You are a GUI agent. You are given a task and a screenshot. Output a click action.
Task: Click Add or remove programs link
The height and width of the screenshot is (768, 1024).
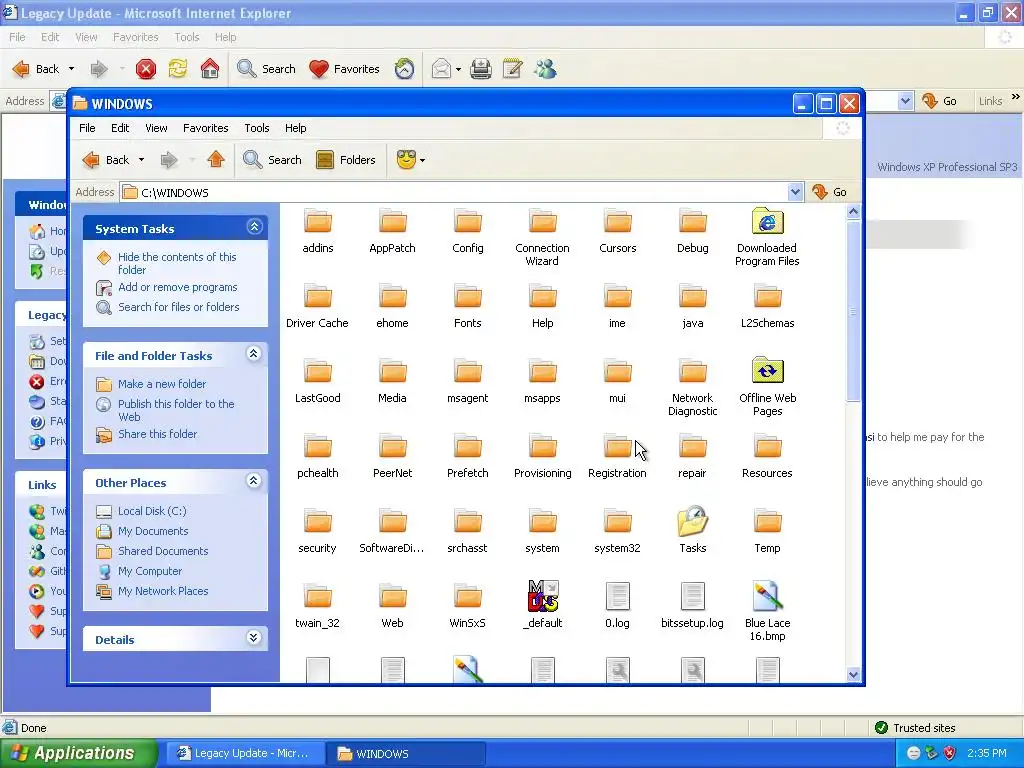click(178, 287)
